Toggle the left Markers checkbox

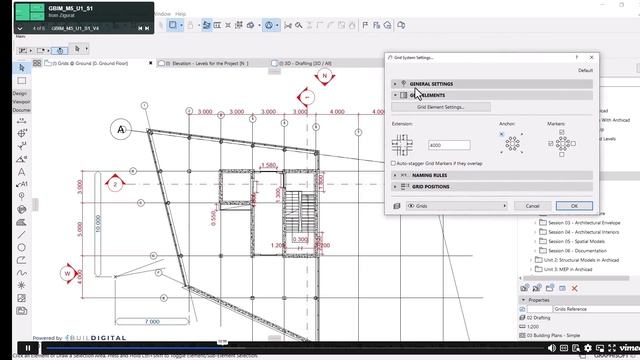[551, 144]
